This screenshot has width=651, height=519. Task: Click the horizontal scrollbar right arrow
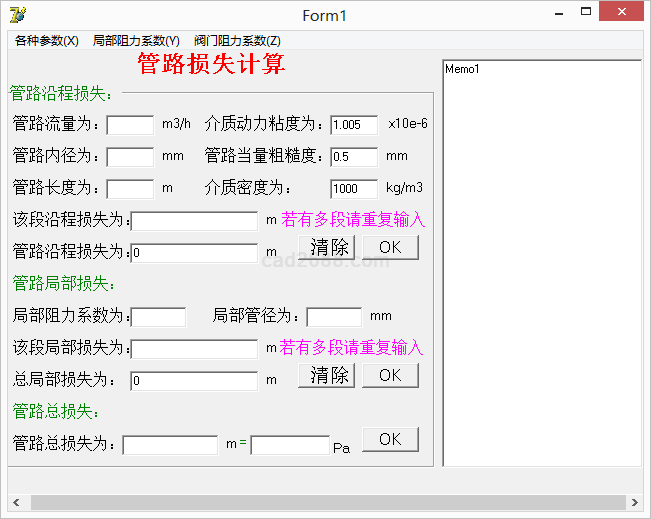click(x=634, y=502)
